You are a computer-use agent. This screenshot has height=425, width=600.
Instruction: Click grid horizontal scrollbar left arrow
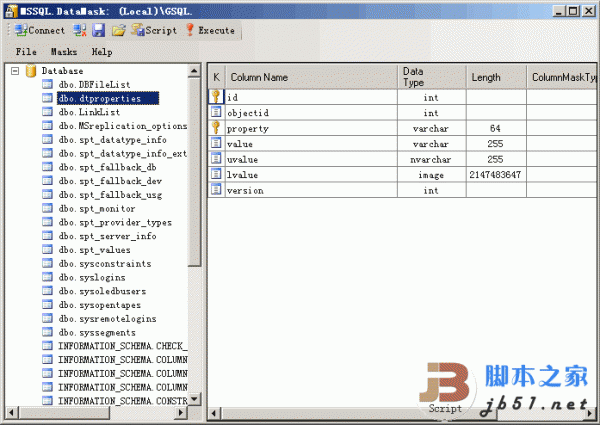(x=215, y=413)
